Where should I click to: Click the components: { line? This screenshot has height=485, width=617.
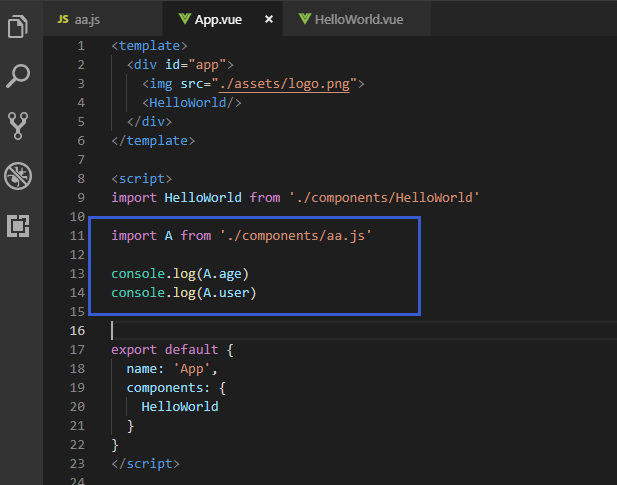click(x=176, y=388)
